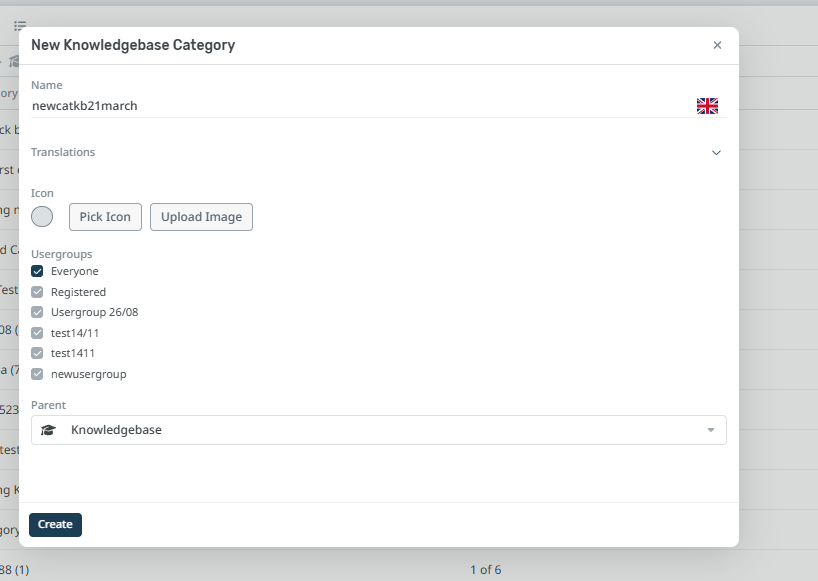Image resolution: width=818 pixels, height=581 pixels.
Task: Click the circular icon preview placeholder
Action: point(42,217)
